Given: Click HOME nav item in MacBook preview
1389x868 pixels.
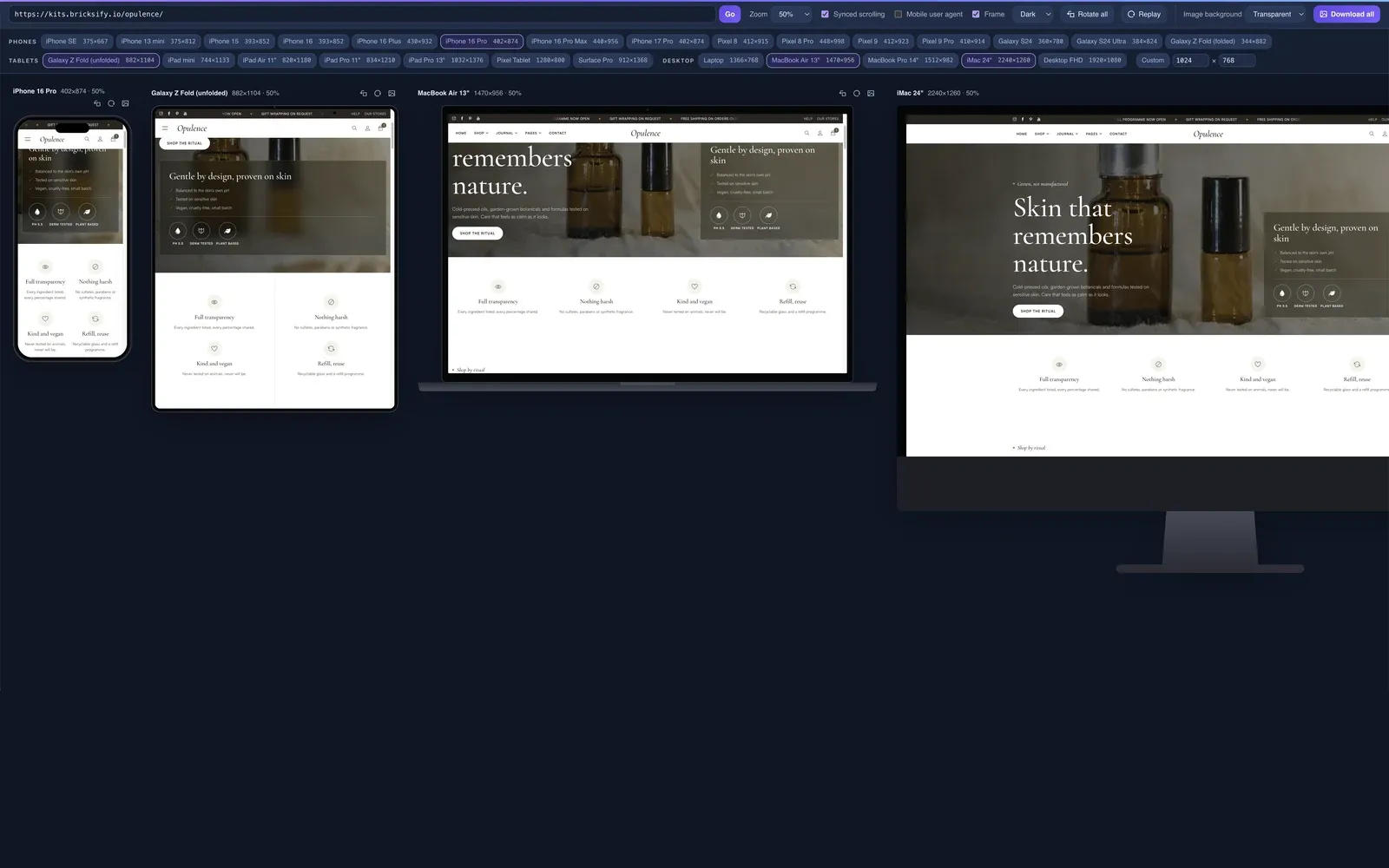Looking at the screenshot, I should [461, 133].
